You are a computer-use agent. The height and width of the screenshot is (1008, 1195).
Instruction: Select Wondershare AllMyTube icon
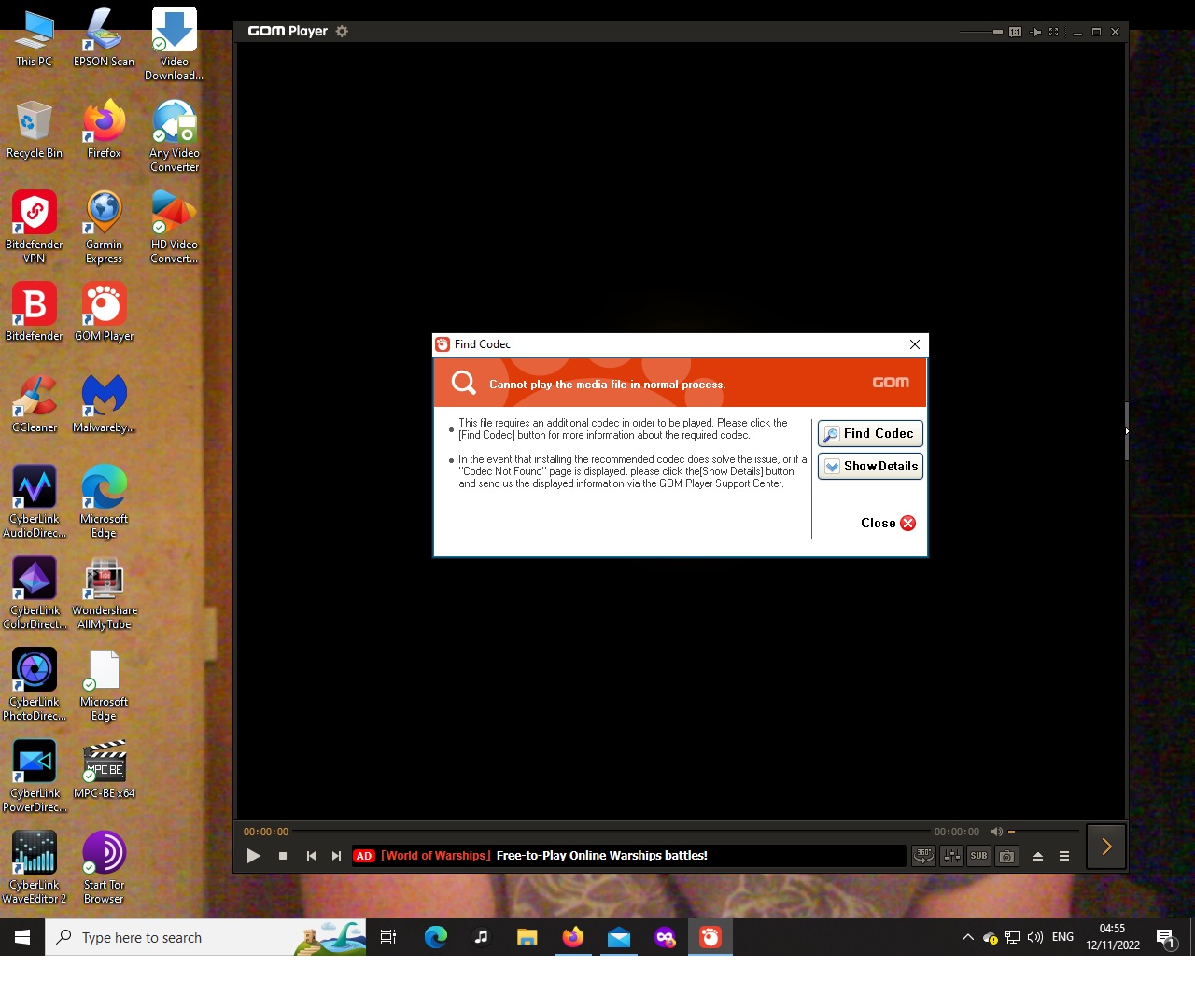point(104,594)
